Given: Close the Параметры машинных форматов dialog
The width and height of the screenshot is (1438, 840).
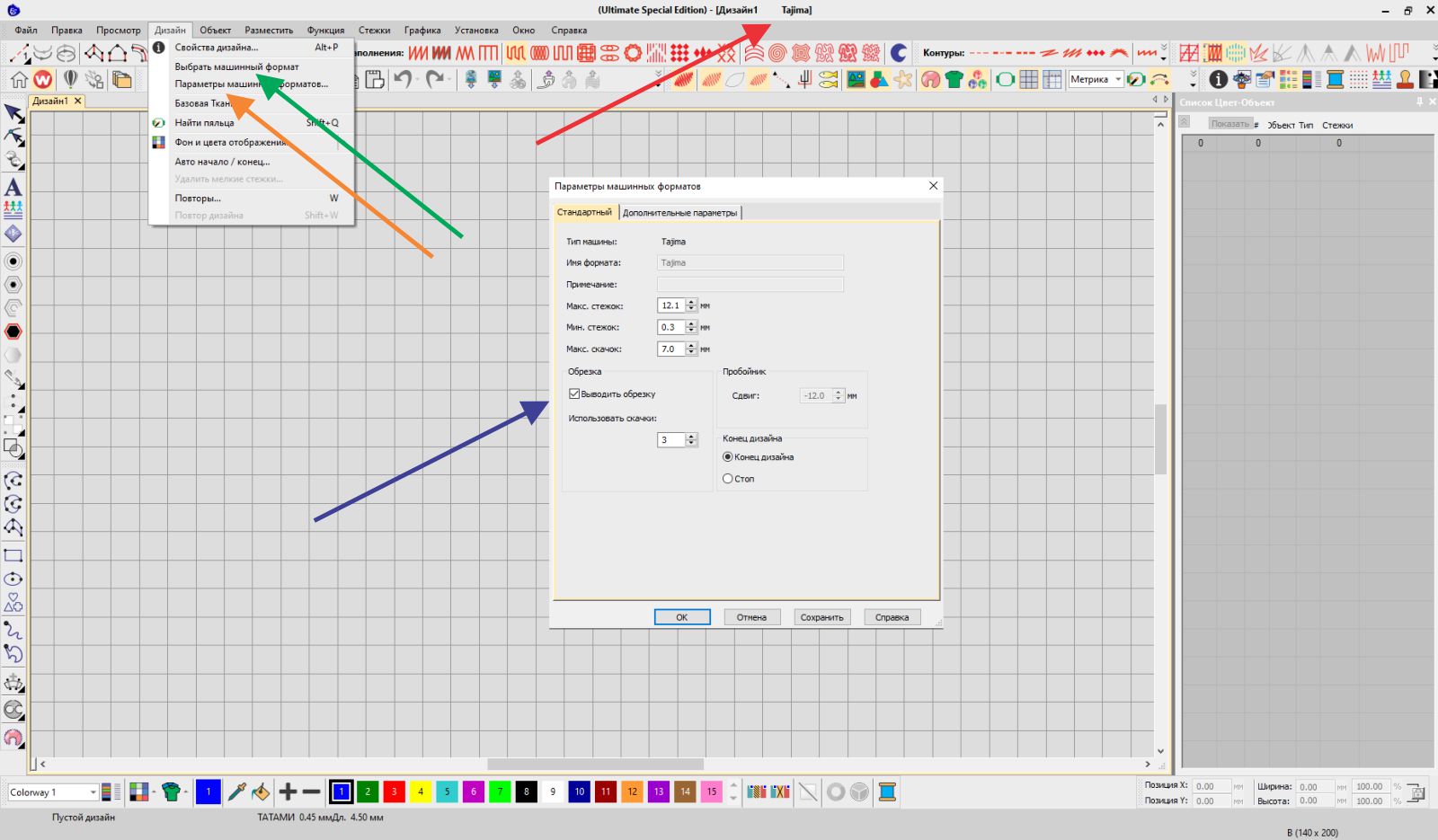Looking at the screenshot, I should 933,186.
